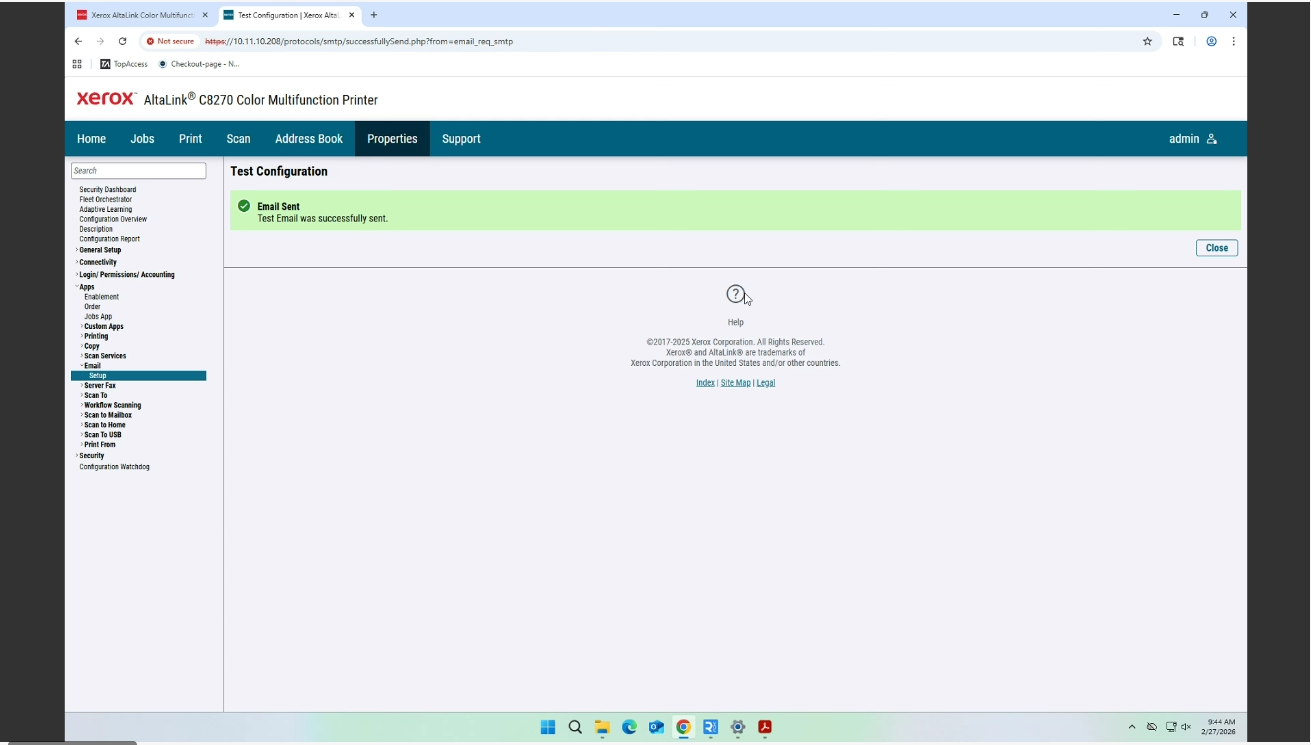The width and height of the screenshot is (1311, 745).
Task: Select the Security Dashboard entry
Action: 107,189
